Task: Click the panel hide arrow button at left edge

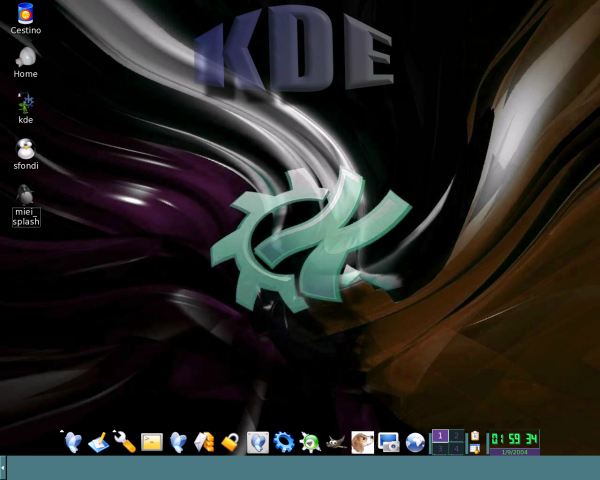Action: 3,467
